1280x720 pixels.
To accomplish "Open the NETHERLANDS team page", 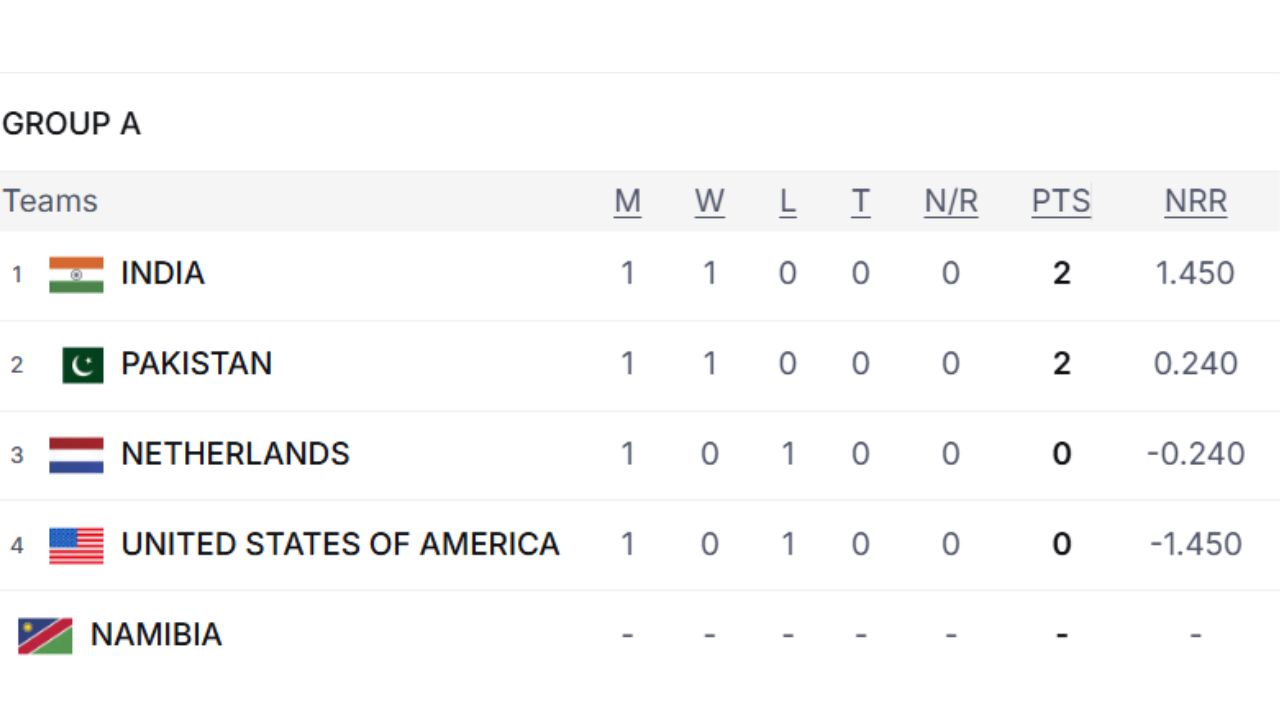I will tap(234, 454).
